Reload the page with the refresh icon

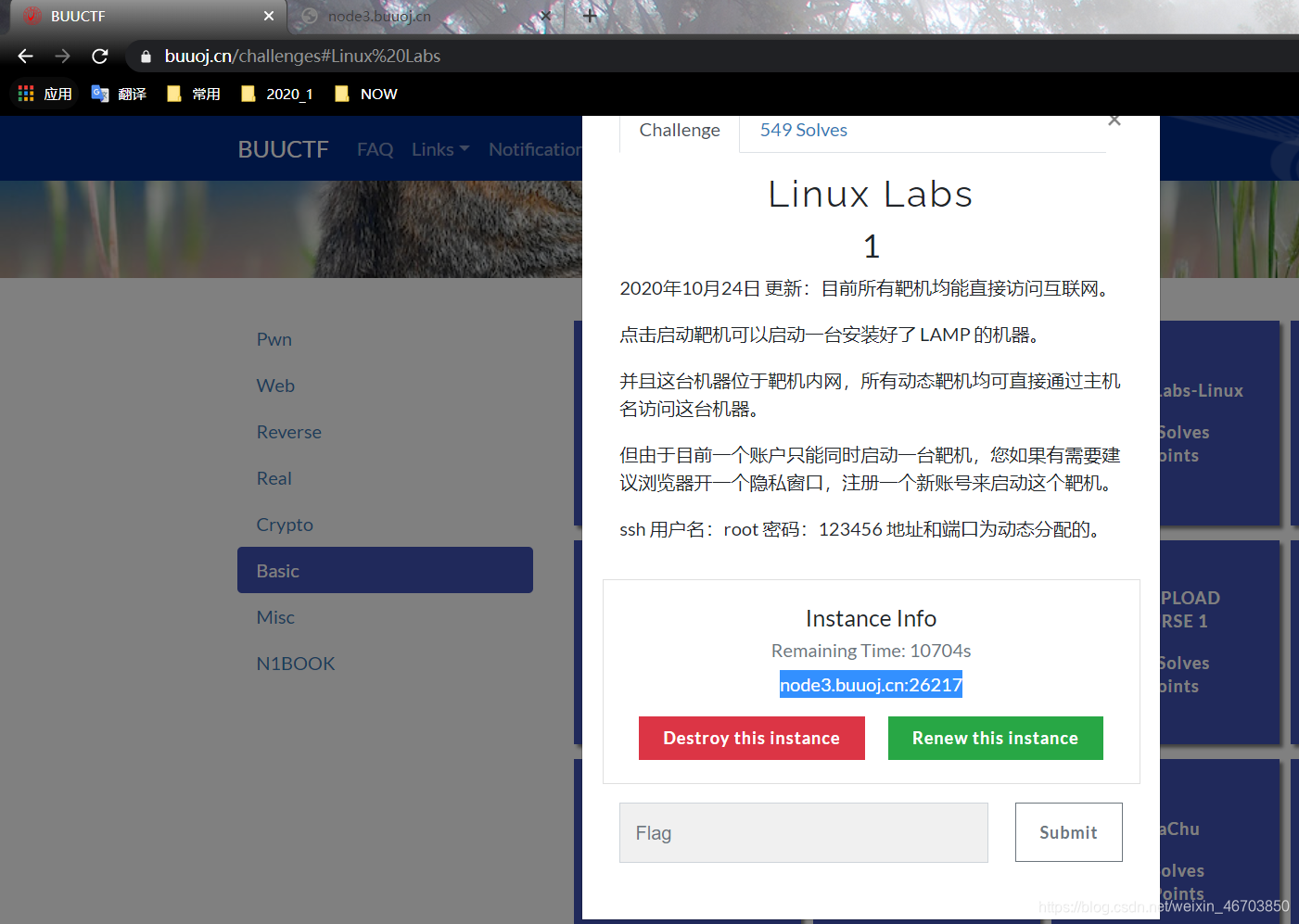(x=100, y=57)
